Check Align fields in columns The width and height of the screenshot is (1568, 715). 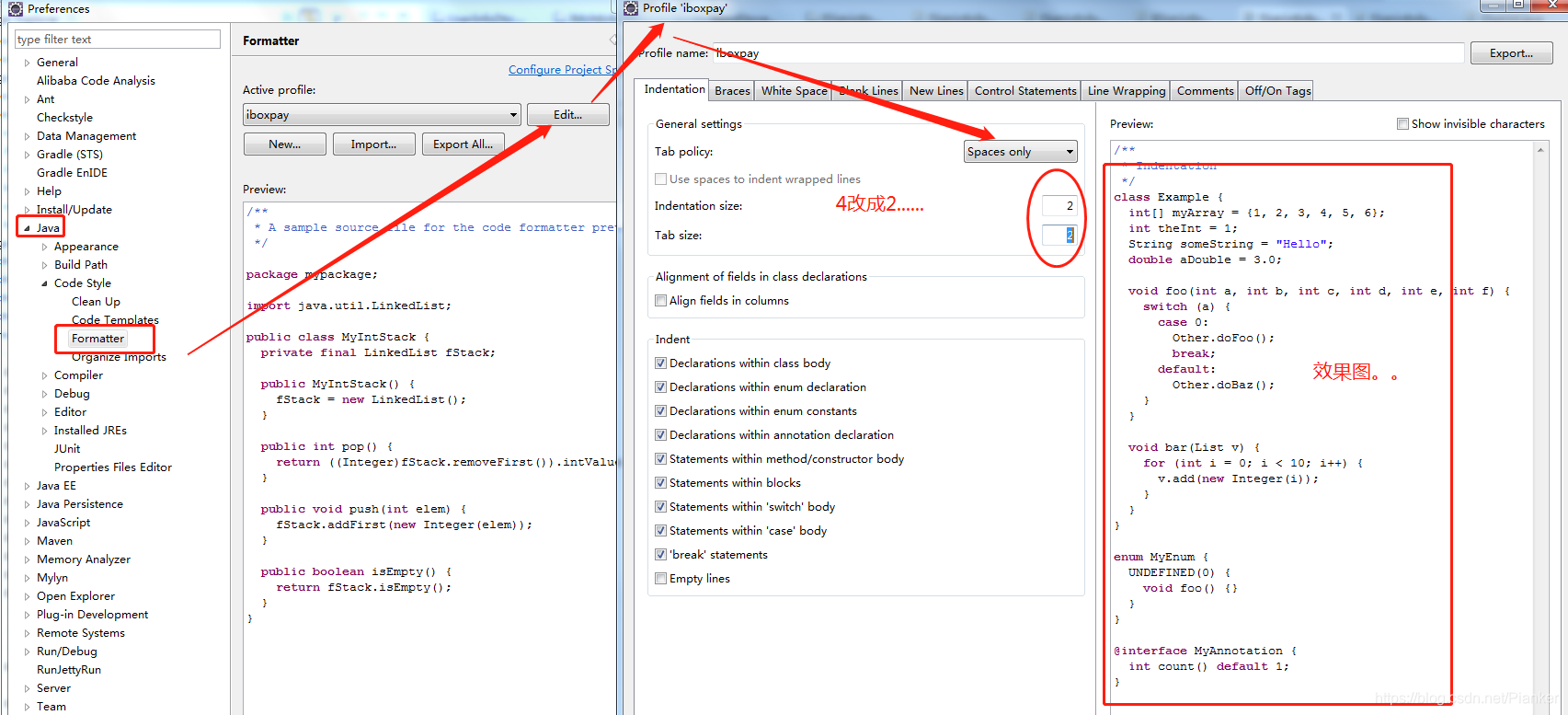660,301
